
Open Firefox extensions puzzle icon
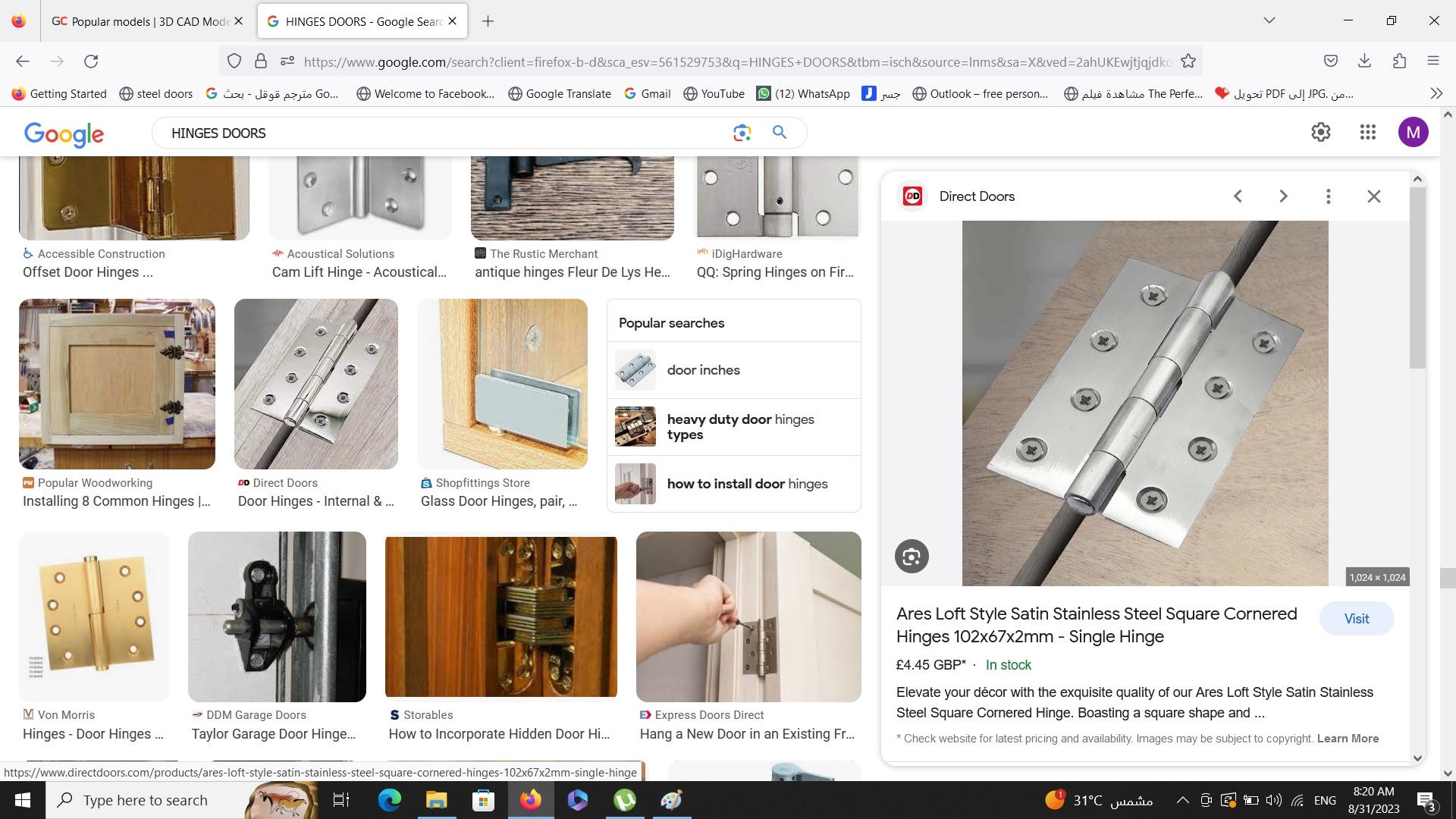coord(1399,61)
